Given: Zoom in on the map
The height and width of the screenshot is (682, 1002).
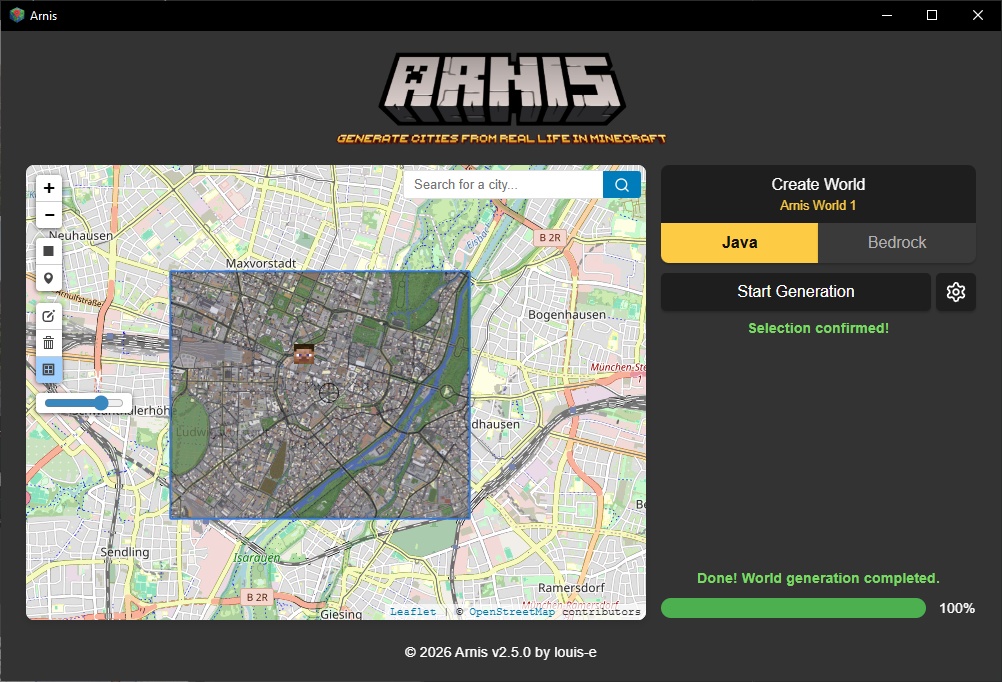Looking at the screenshot, I should point(49,188).
